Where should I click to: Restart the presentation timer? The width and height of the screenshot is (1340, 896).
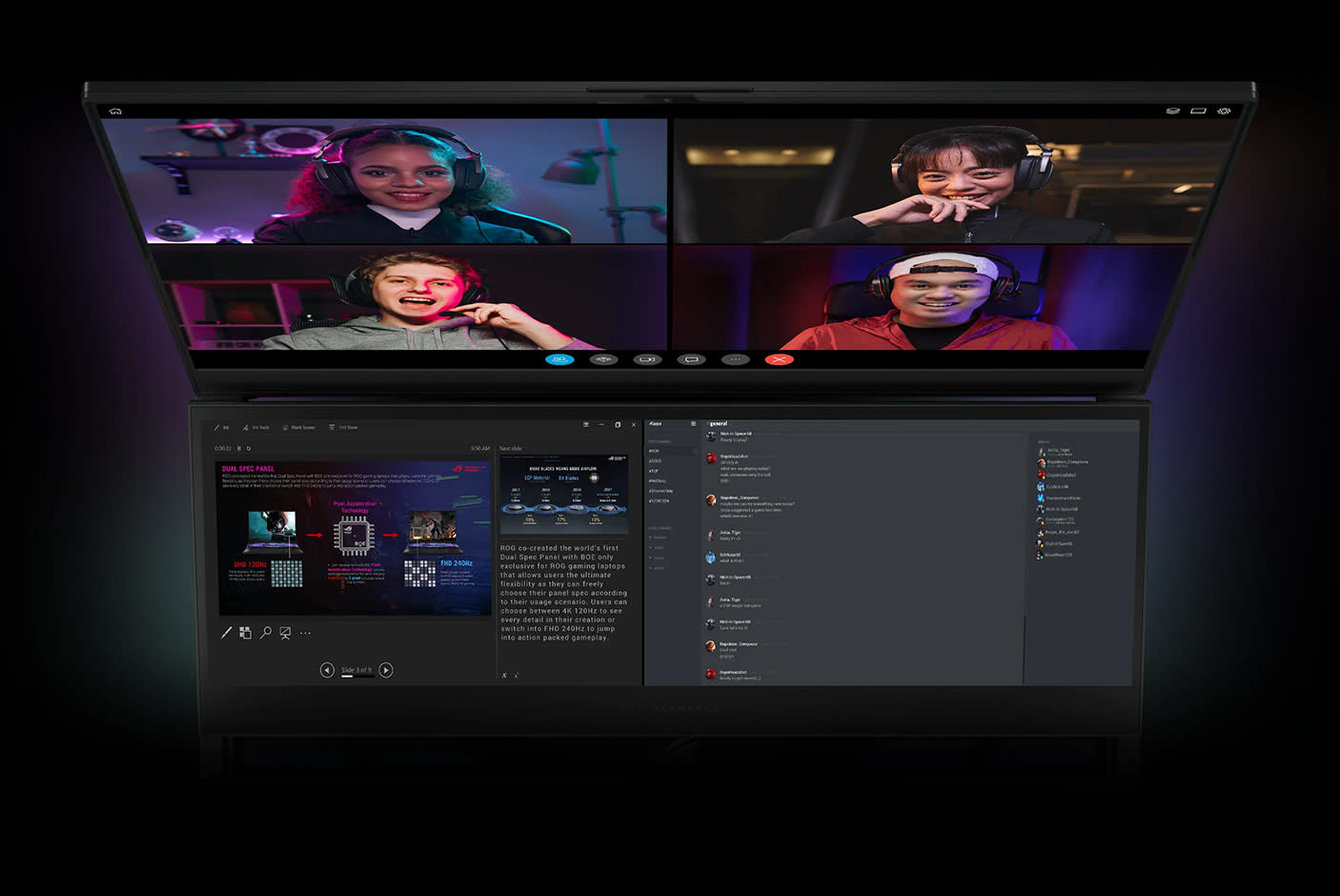(x=249, y=448)
